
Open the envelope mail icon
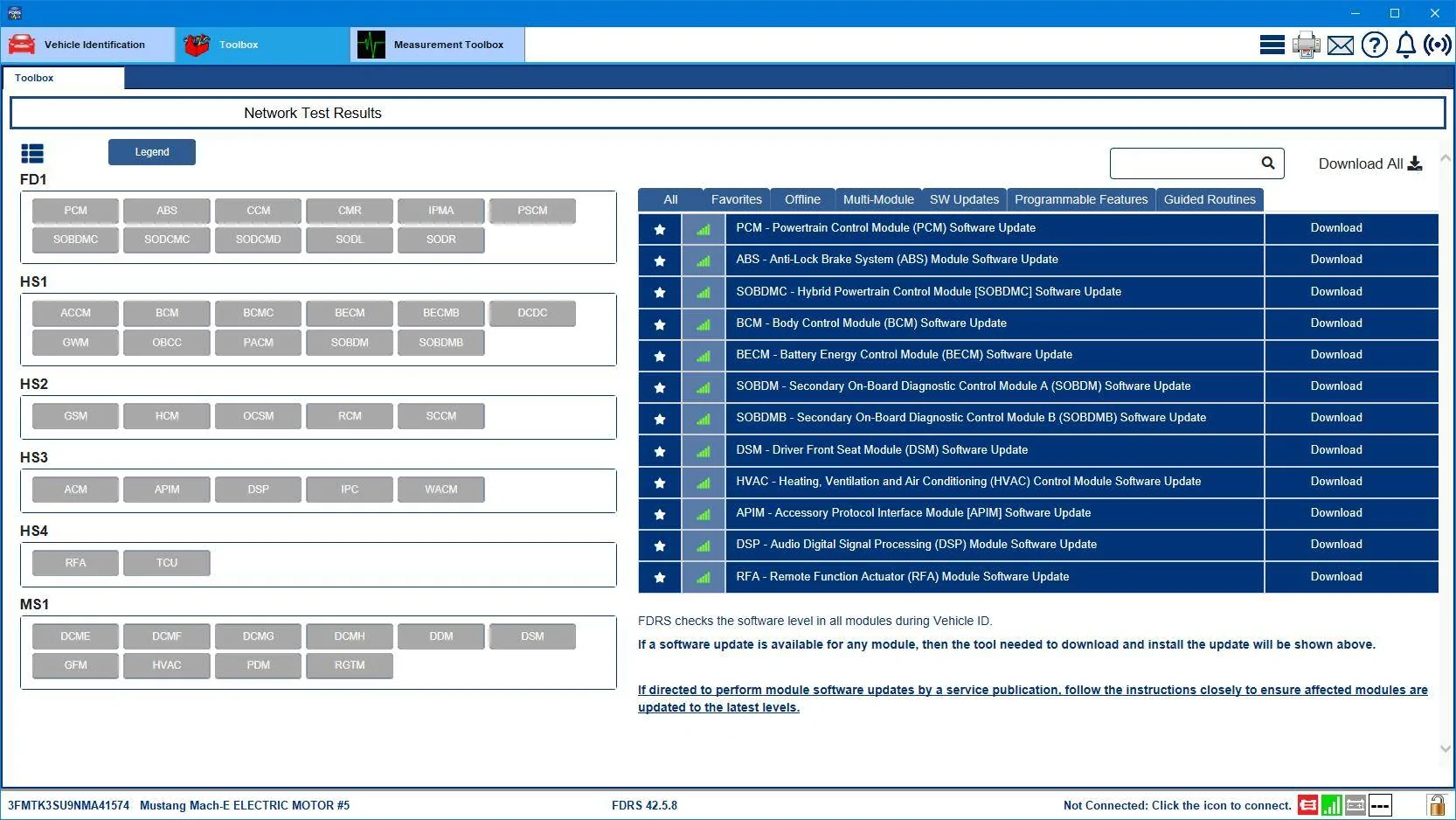click(1341, 45)
